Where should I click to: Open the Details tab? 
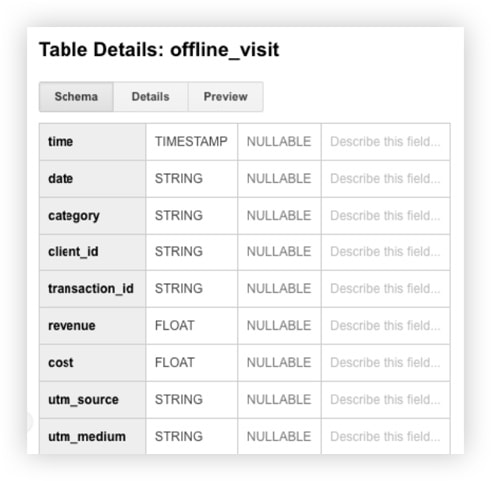pyautogui.click(x=151, y=97)
